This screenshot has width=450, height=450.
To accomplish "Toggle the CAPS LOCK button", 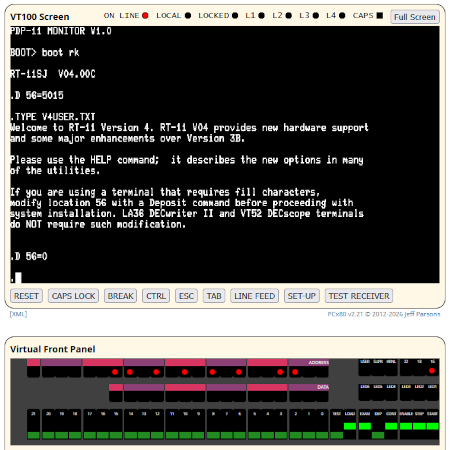I will tap(73, 296).
